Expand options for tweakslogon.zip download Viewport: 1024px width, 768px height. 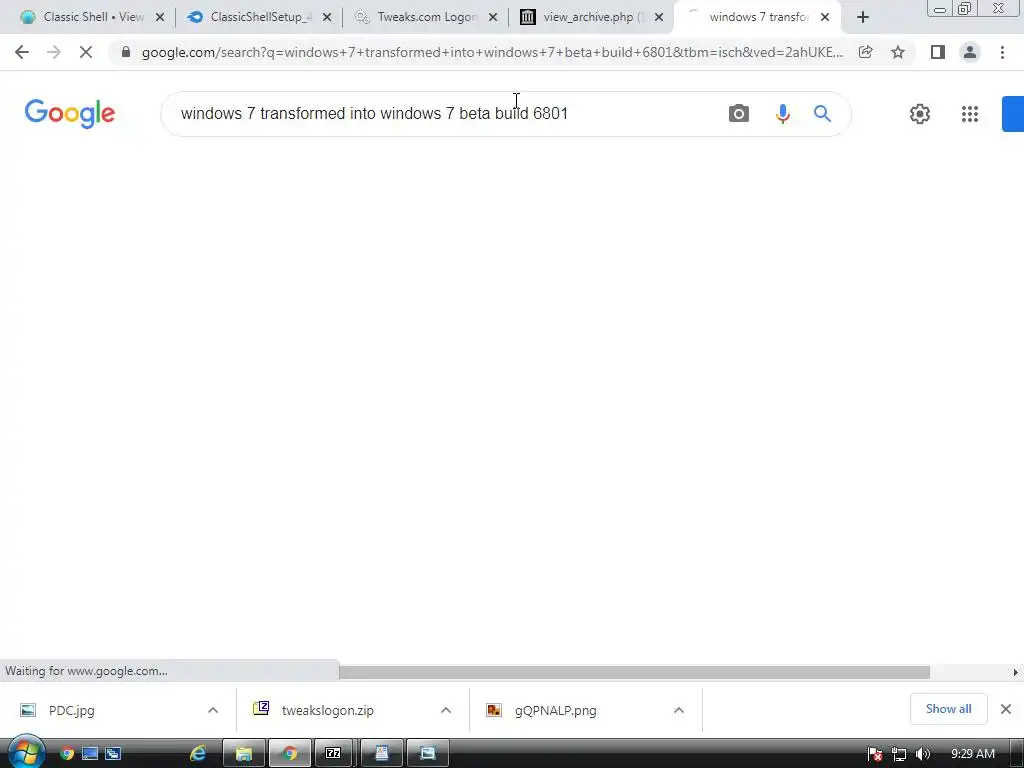(x=446, y=711)
